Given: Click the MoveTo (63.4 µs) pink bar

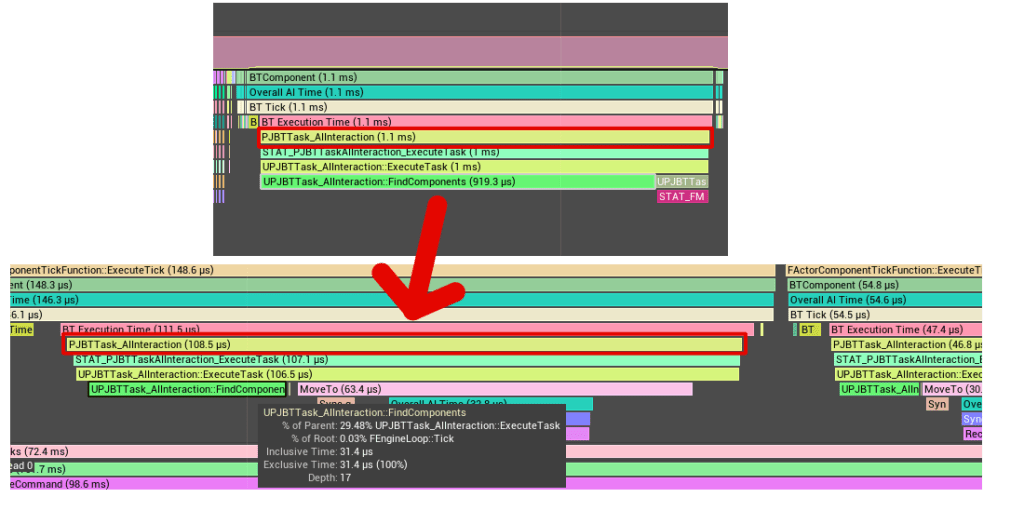Looking at the screenshot, I should pyautogui.click(x=494, y=389).
